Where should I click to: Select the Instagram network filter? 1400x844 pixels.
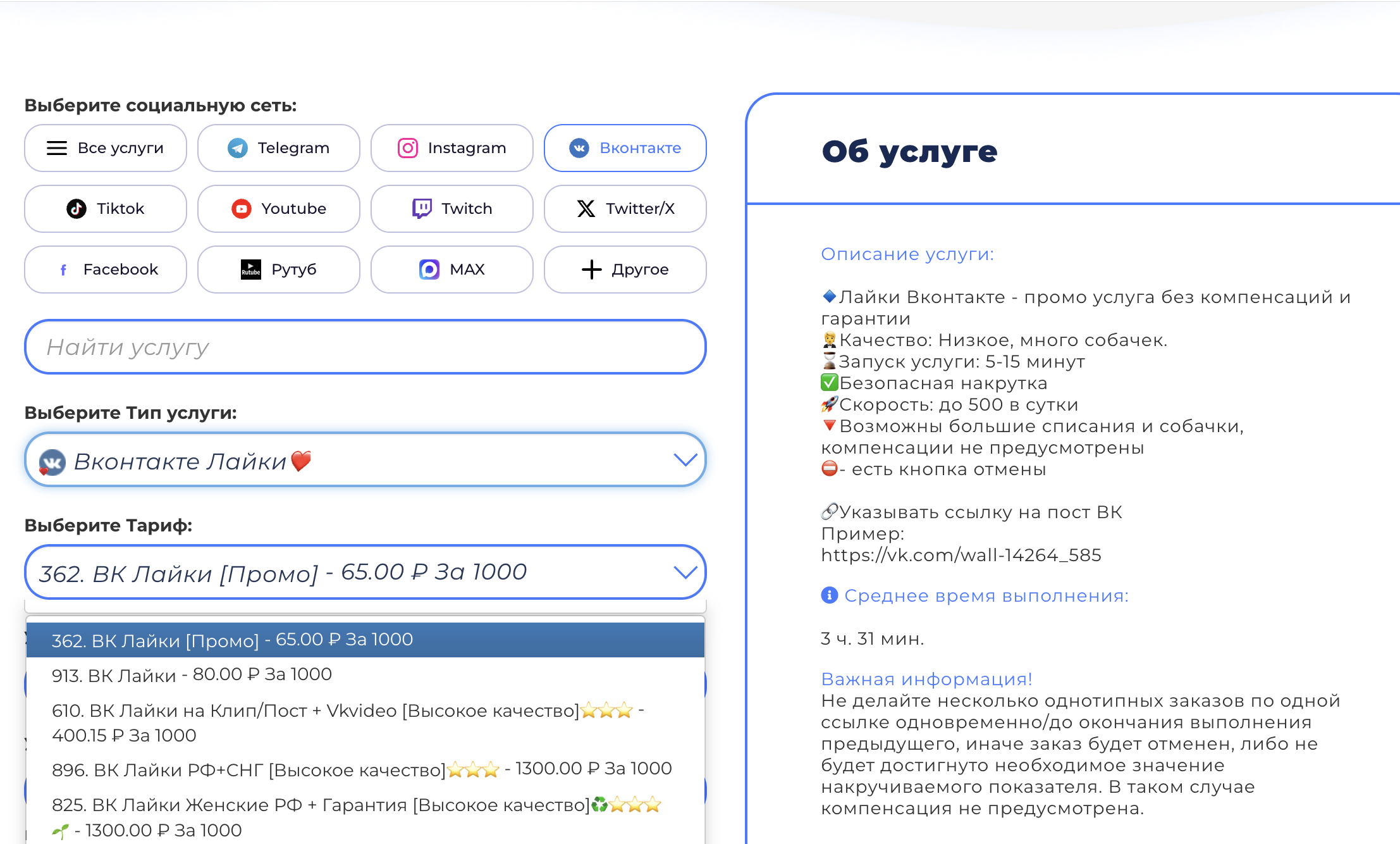point(452,148)
